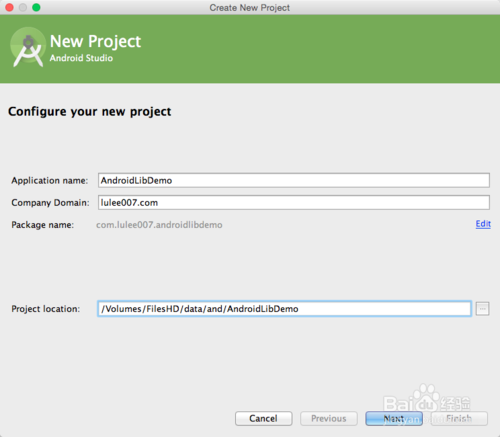Click the "Package name:" label
Viewport: 500px width, 437px height.
43,225
